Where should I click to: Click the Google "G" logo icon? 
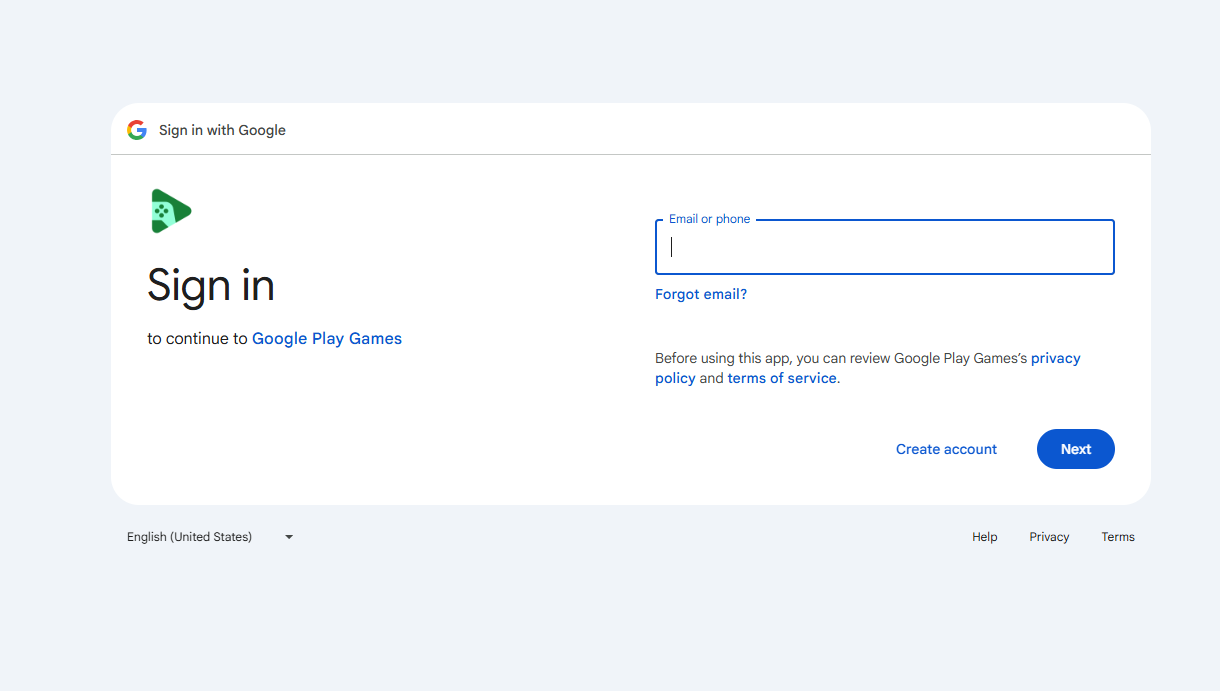tap(137, 129)
